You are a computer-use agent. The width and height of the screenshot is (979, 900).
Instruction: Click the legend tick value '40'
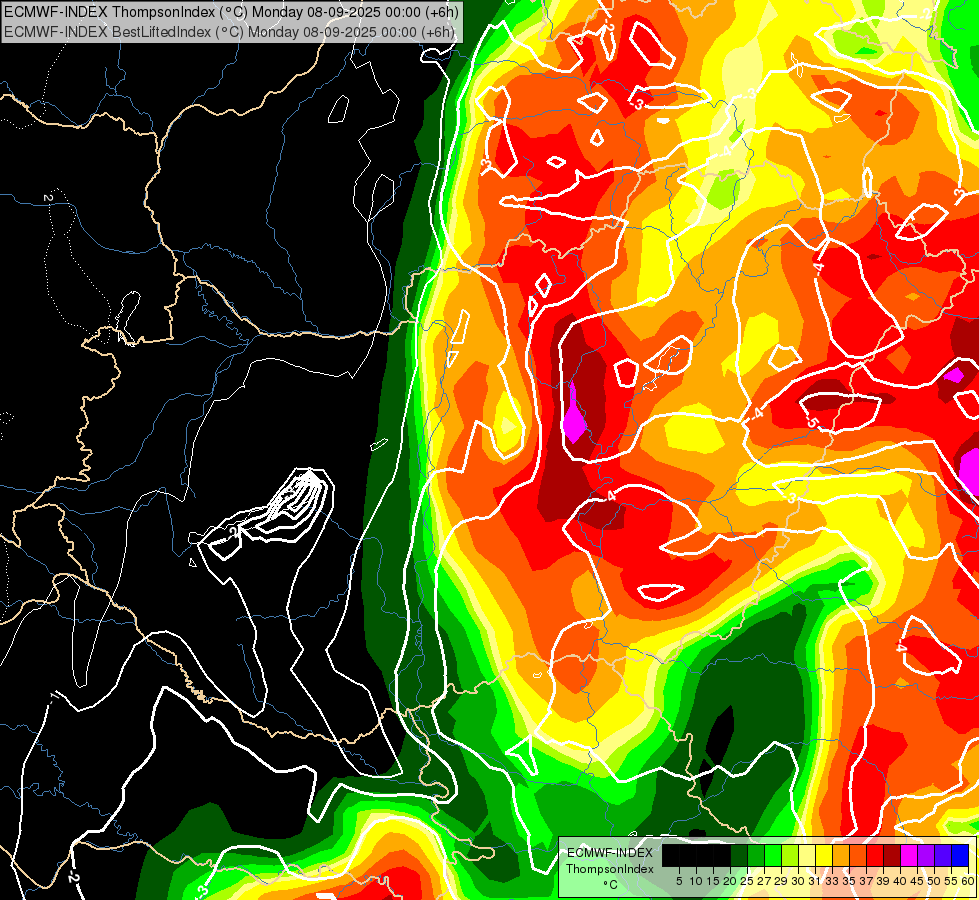[900, 881]
